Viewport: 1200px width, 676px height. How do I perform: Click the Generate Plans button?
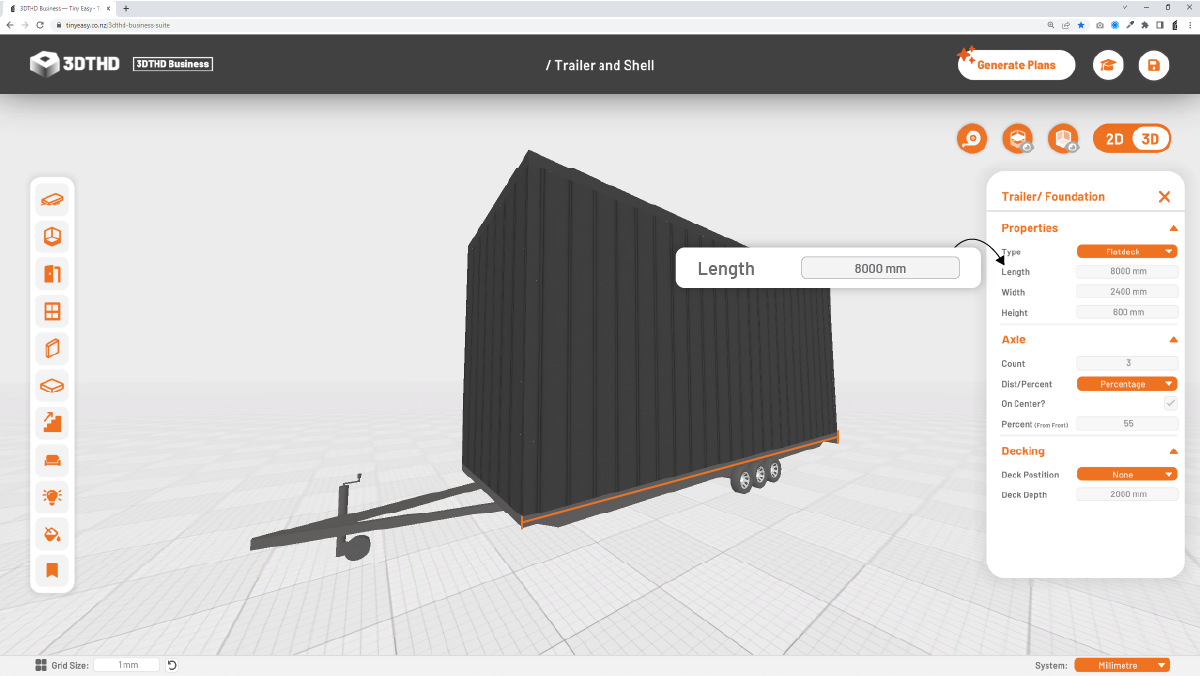pos(1016,65)
